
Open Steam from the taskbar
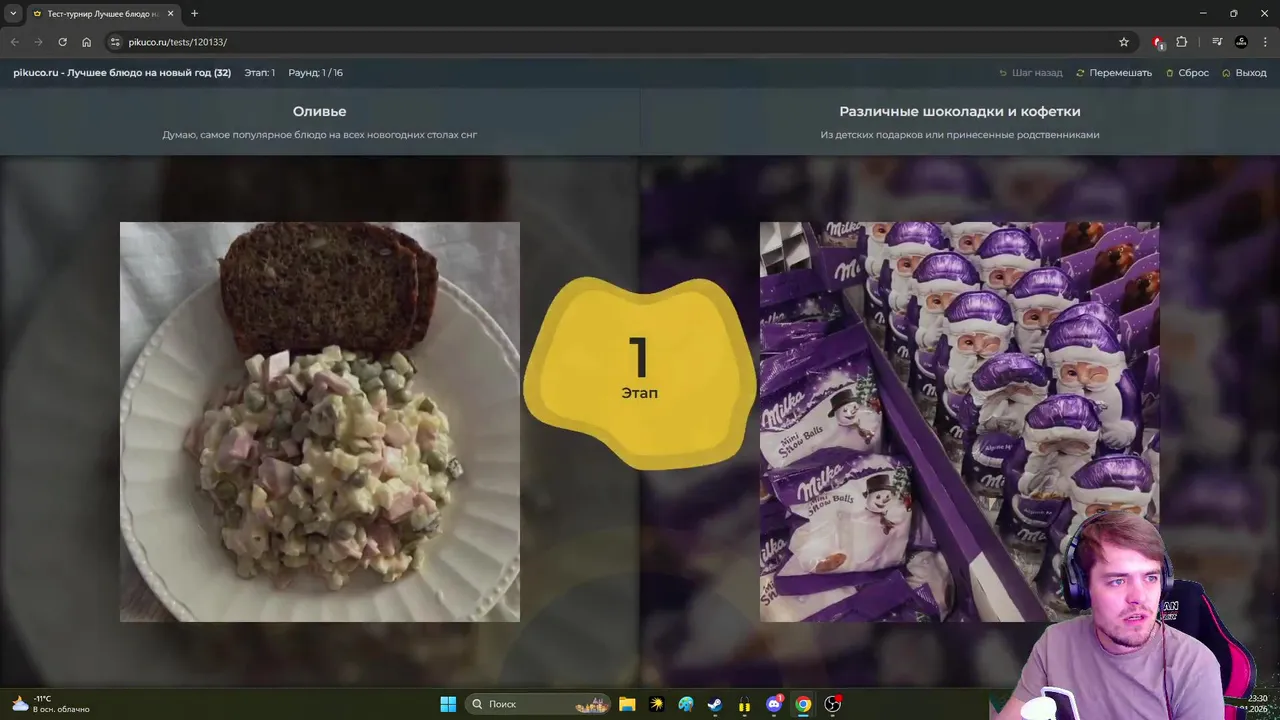pos(715,704)
